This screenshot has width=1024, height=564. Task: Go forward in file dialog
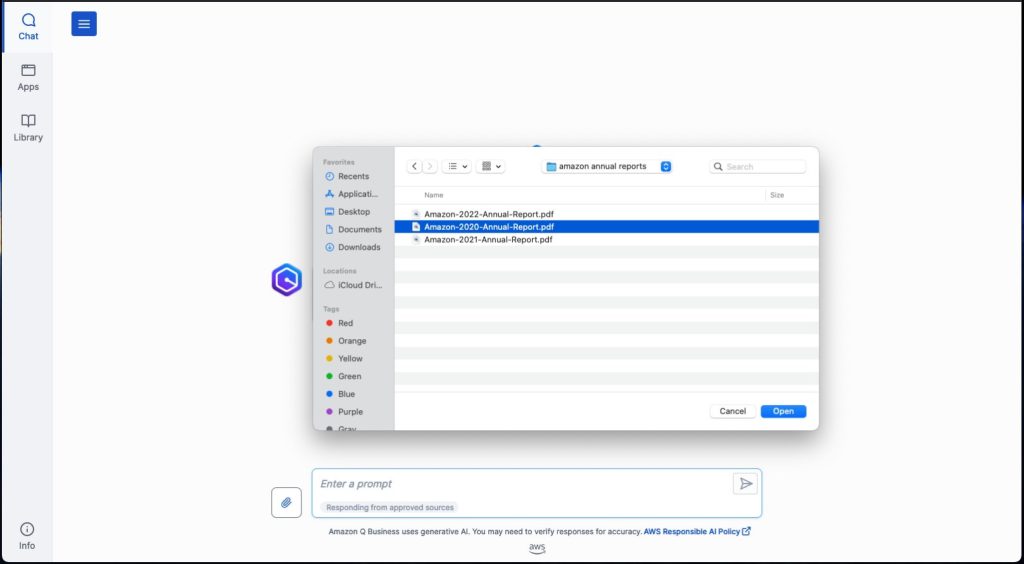(x=430, y=166)
